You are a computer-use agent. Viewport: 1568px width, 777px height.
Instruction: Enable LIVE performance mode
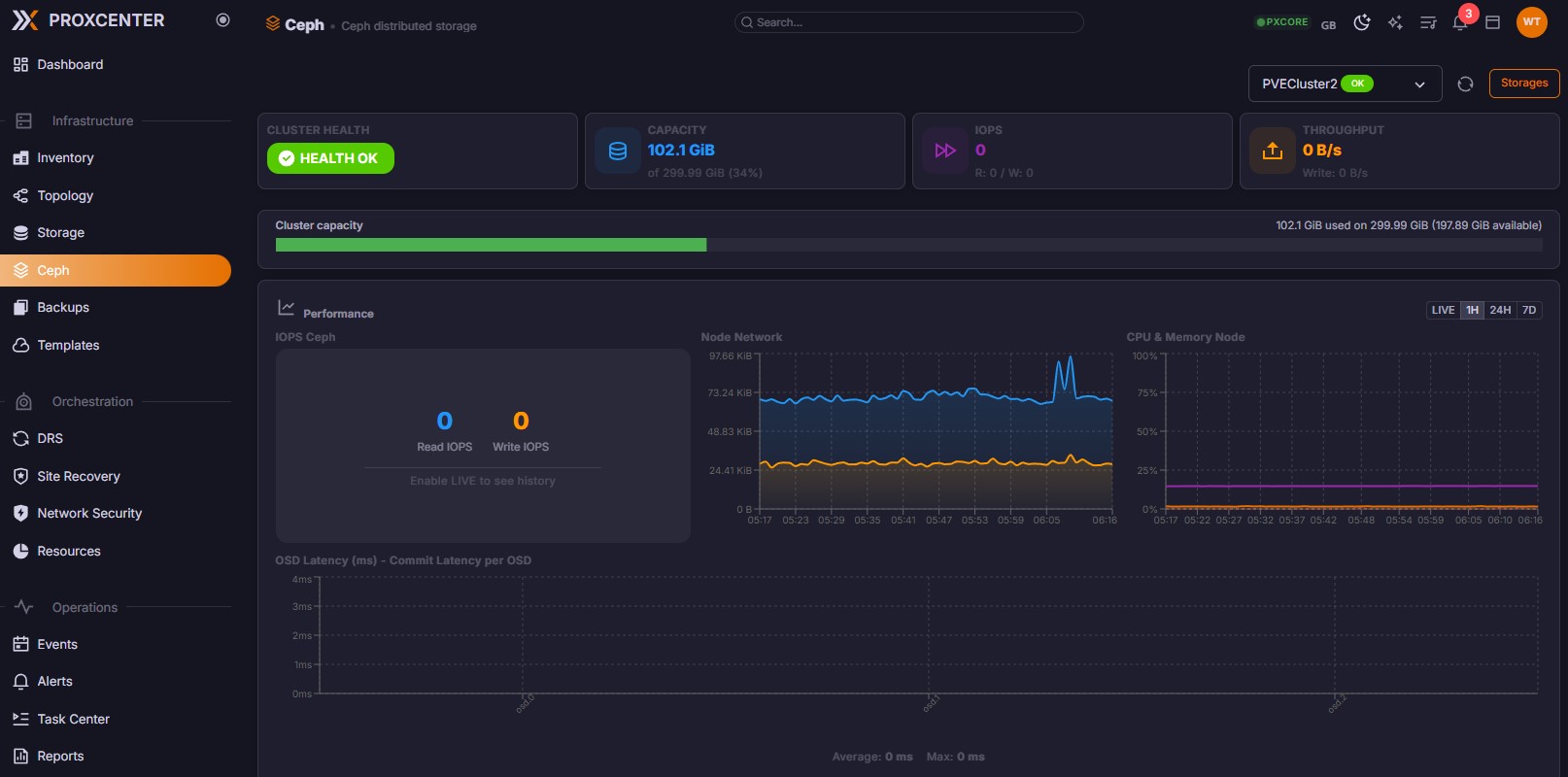tap(1443, 310)
